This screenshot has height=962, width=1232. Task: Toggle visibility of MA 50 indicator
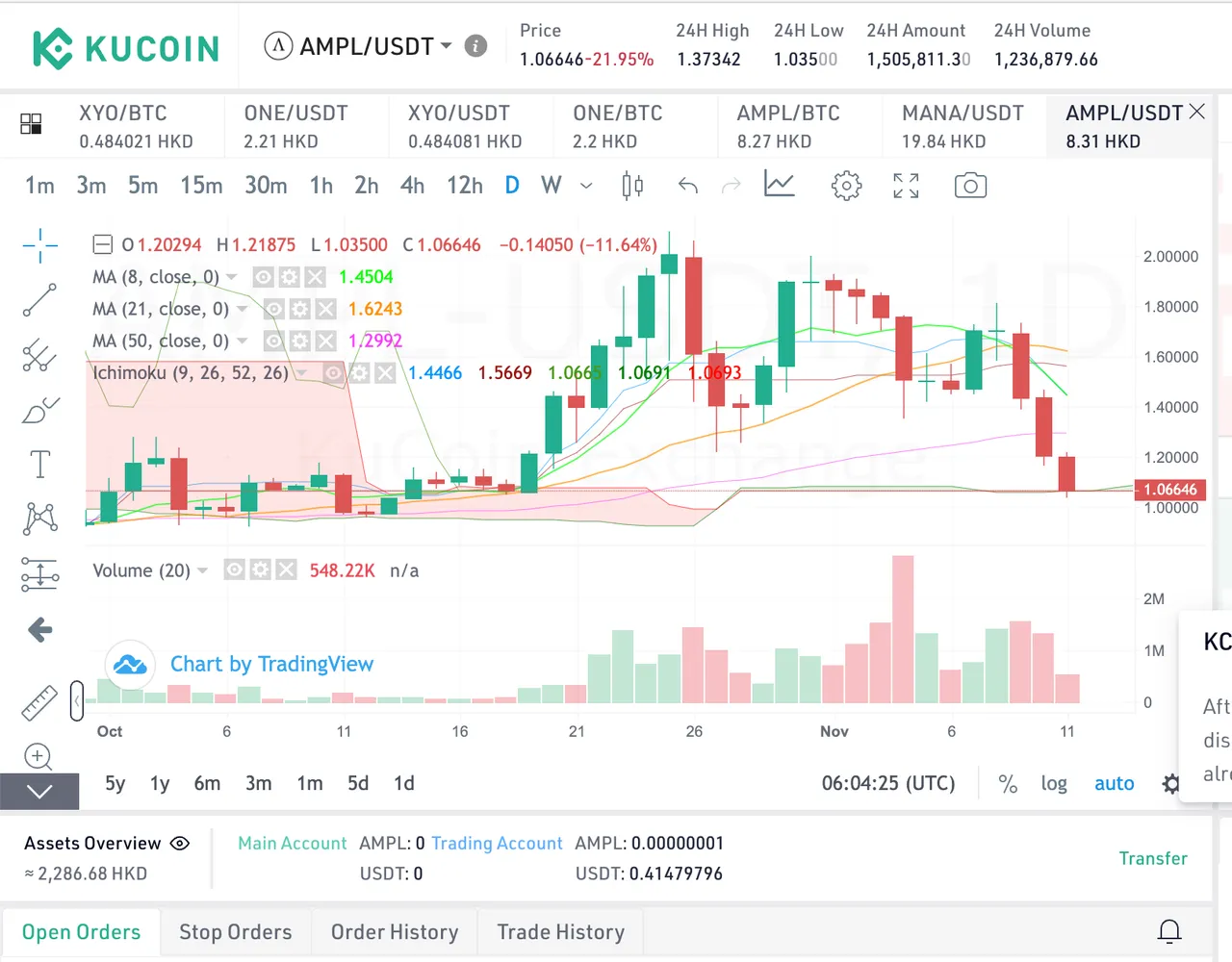[273, 341]
